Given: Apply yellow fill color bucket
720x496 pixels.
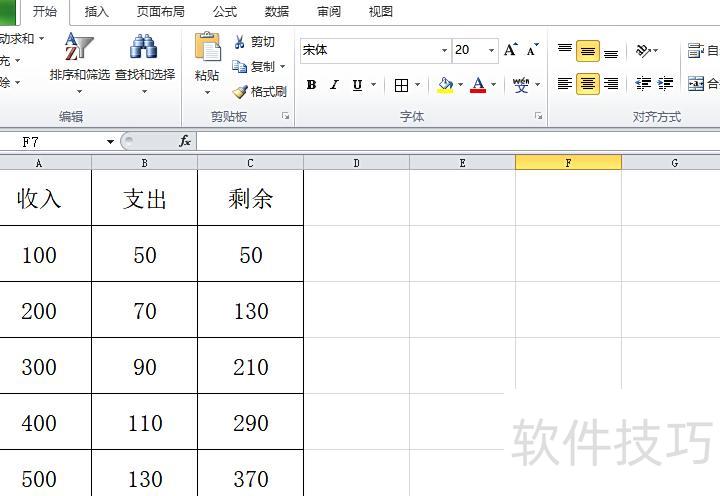Looking at the screenshot, I should (445, 85).
